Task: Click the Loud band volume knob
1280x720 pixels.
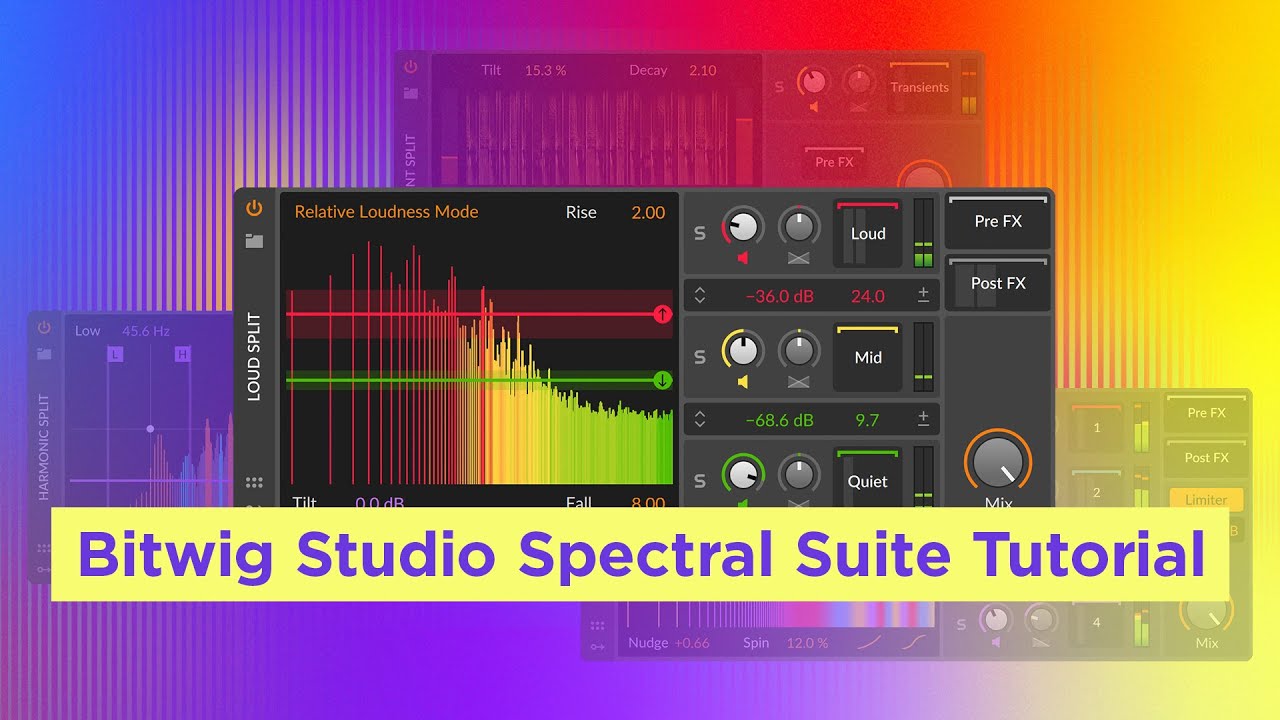Action: [x=742, y=227]
